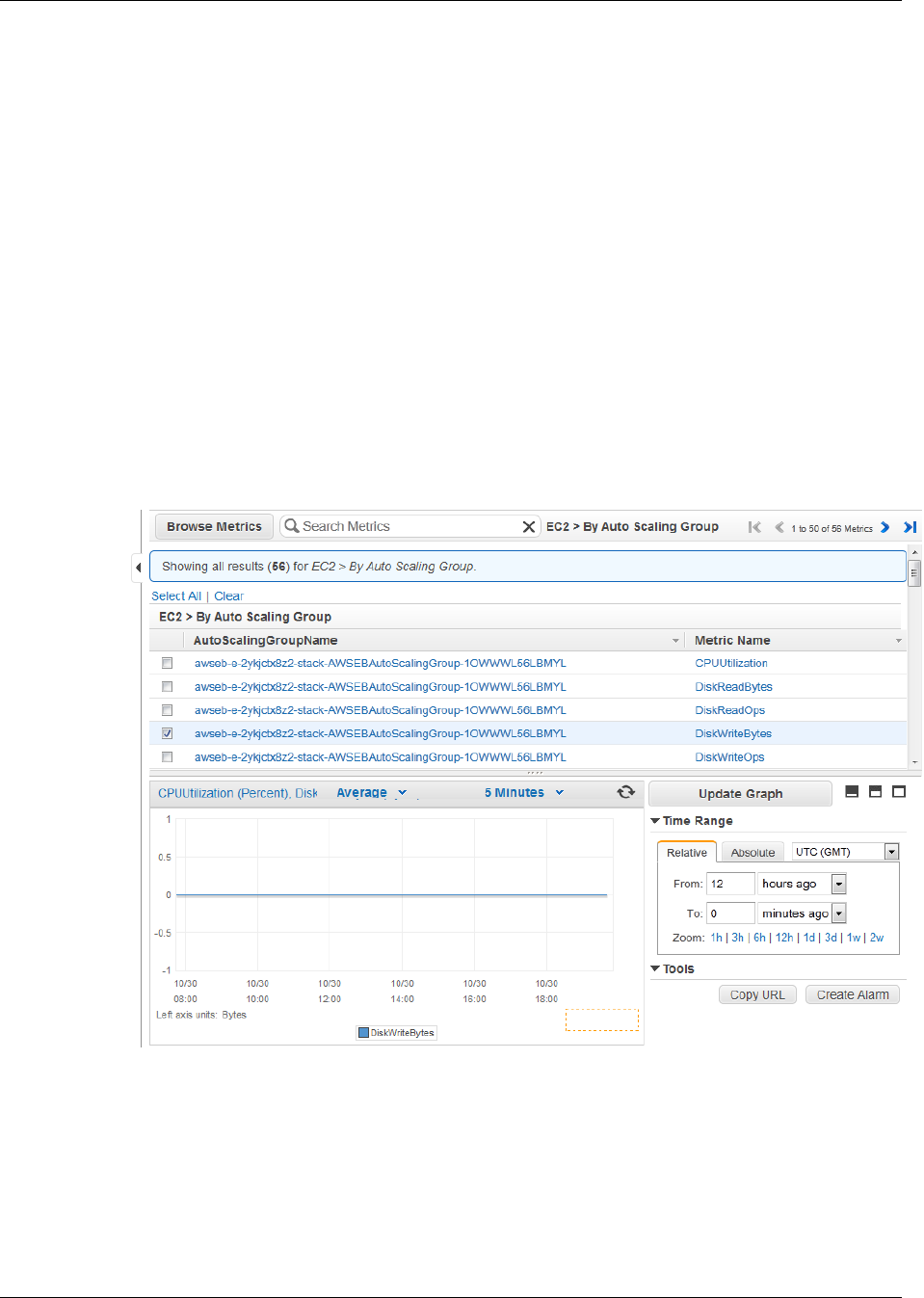Open AutoScalingGroupName column sort menu
The width and height of the screenshot is (924, 1298).
point(675,641)
